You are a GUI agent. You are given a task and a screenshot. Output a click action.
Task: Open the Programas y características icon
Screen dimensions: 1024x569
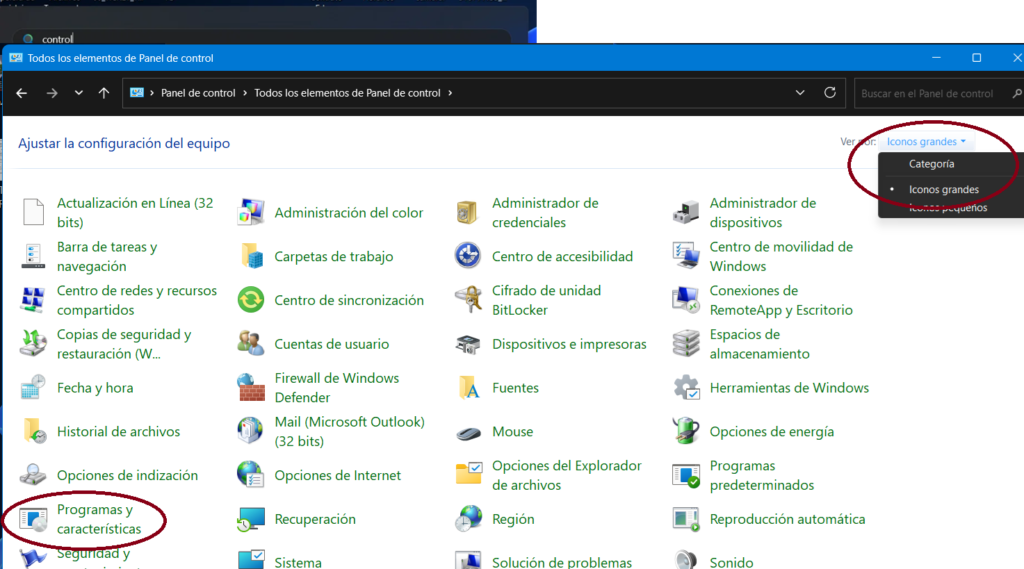click(33, 520)
